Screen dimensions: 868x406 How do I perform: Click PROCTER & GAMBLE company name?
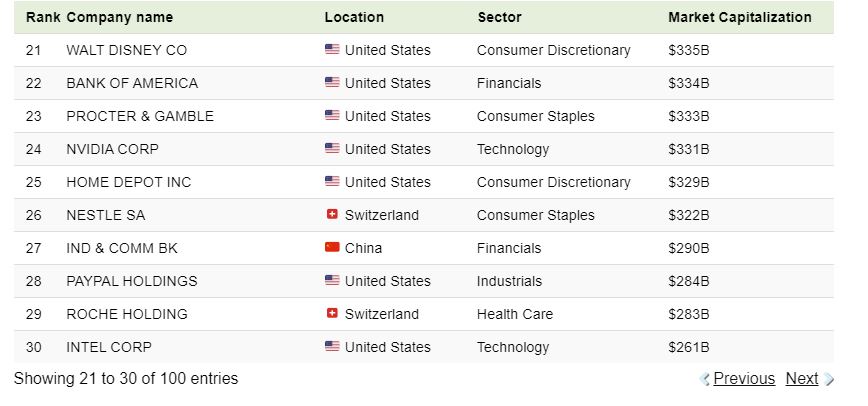(x=140, y=116)
